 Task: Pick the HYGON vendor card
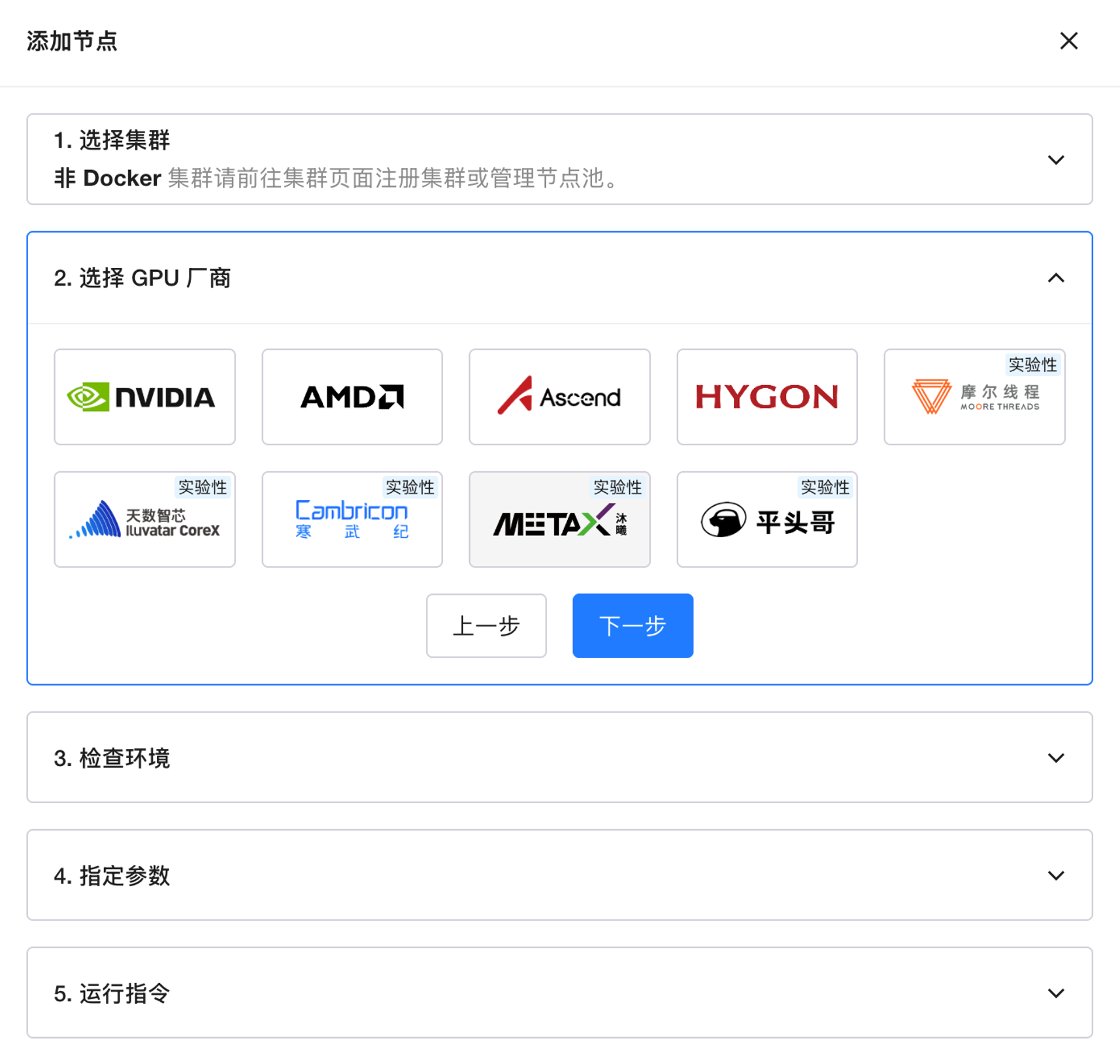click(766, 397)
